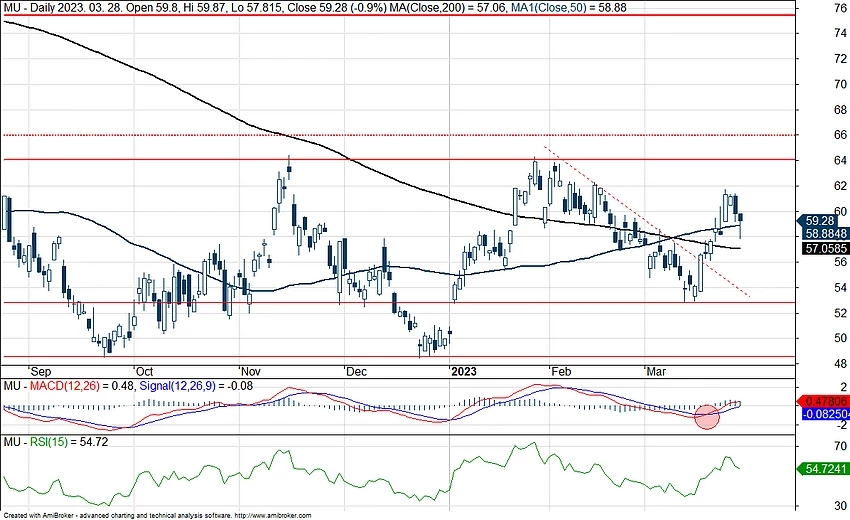Click the 57.0585 200-day MA value label
The image size is (850, 520).
tap(825, 248)
